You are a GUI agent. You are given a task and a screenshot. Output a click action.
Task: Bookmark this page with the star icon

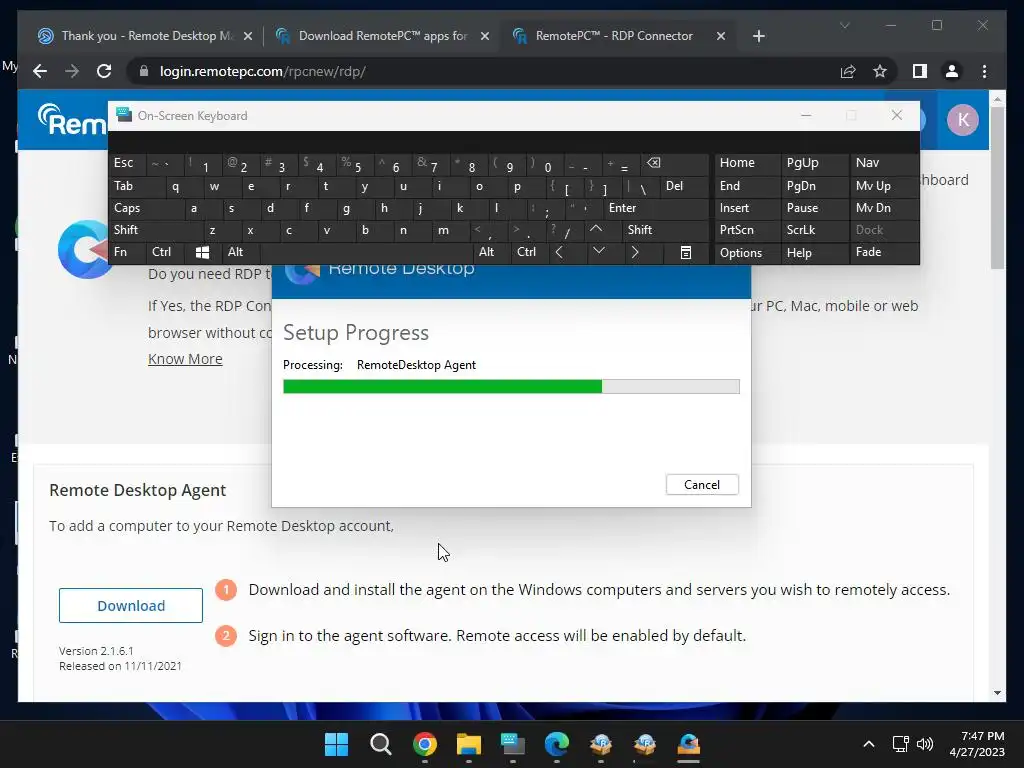point(880,71)
